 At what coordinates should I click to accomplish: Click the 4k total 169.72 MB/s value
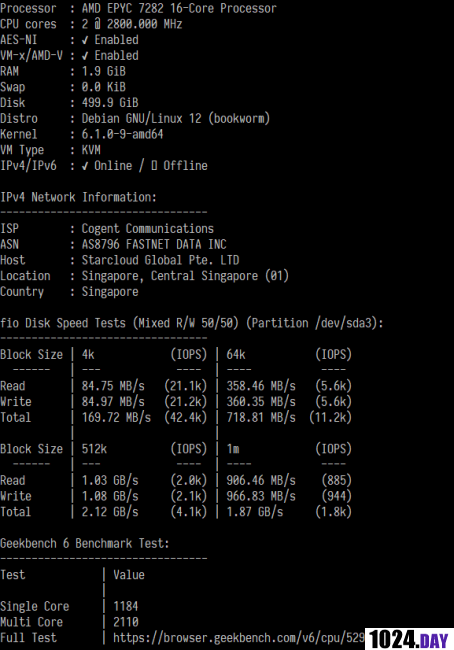click(x=116, y=417)
